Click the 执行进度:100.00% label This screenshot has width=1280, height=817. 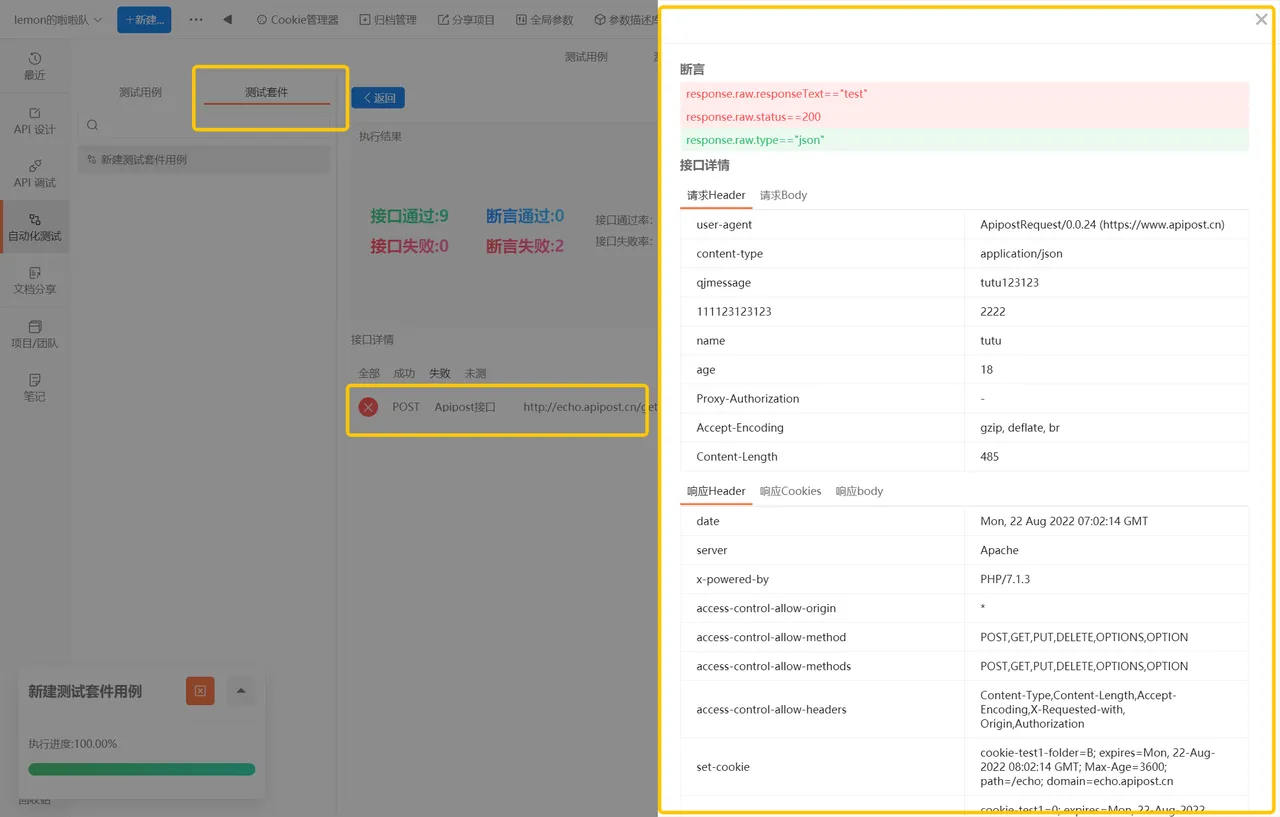[x=73, y=744]
